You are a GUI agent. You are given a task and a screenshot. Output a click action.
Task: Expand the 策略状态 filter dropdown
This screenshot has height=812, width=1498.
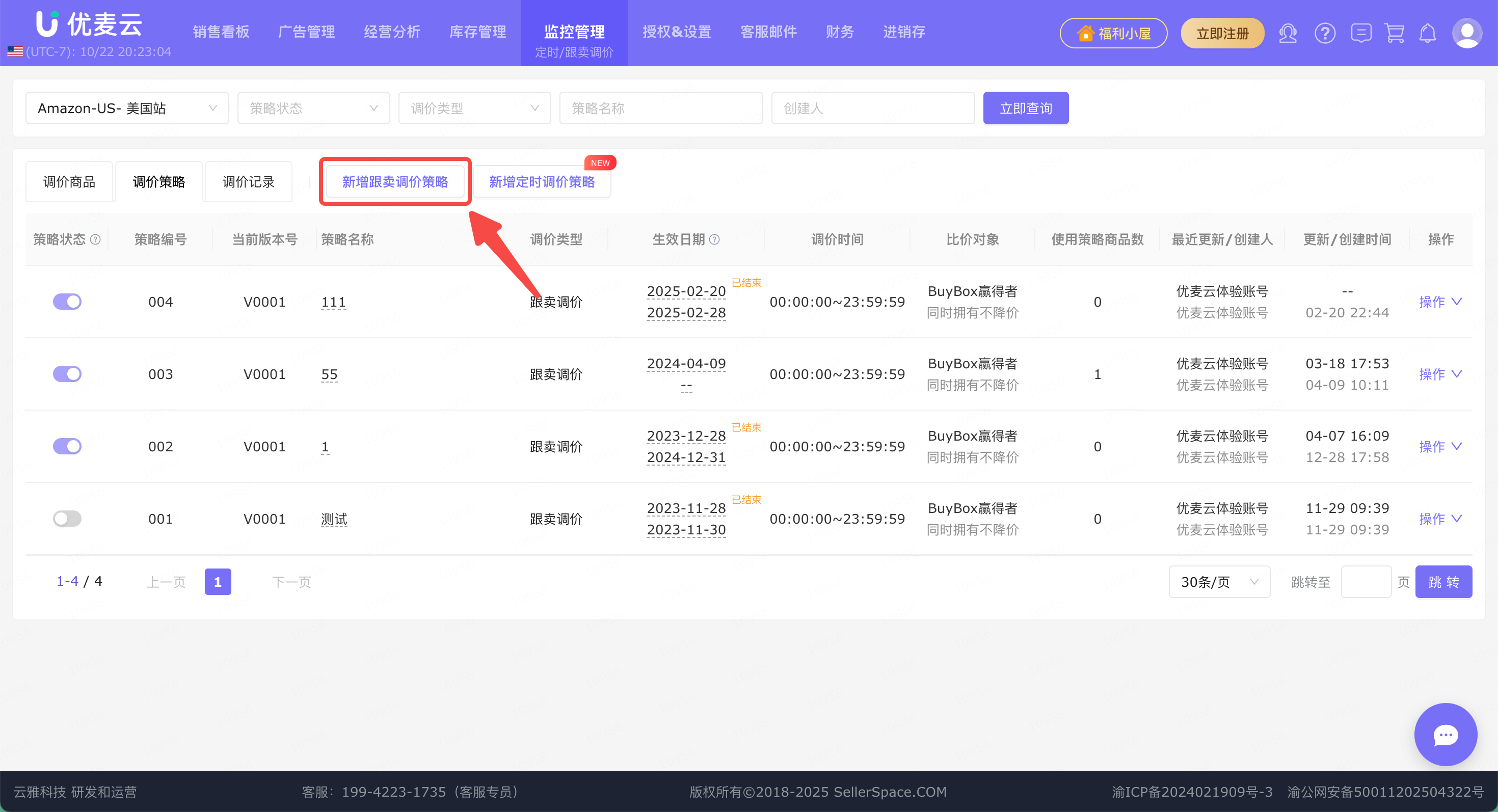(313, 108)
